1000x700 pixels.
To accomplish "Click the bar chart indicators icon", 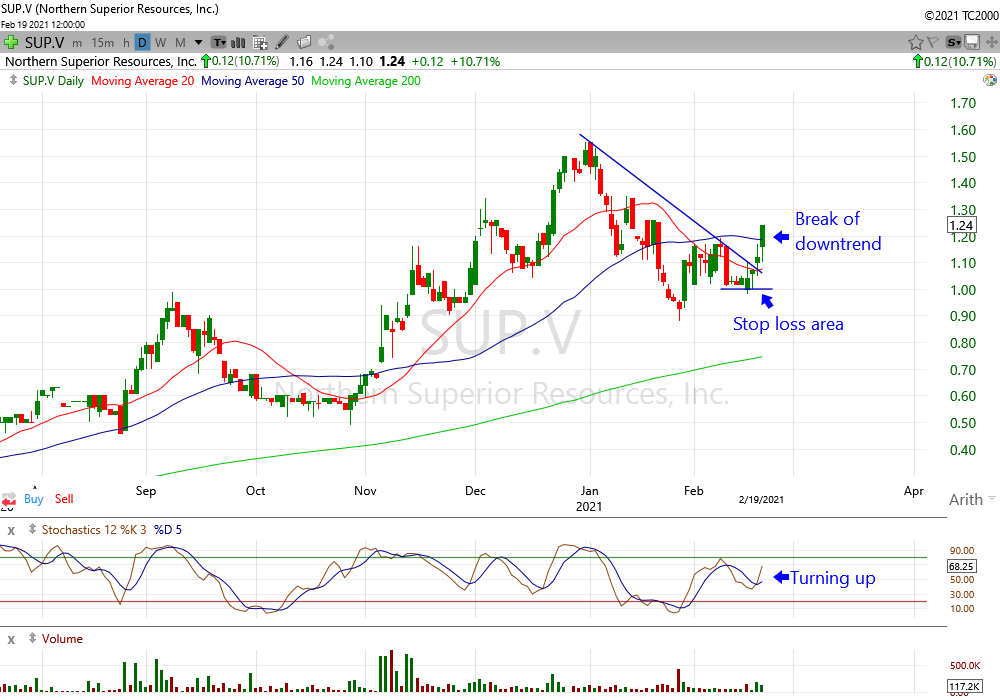I will (239, 43).
